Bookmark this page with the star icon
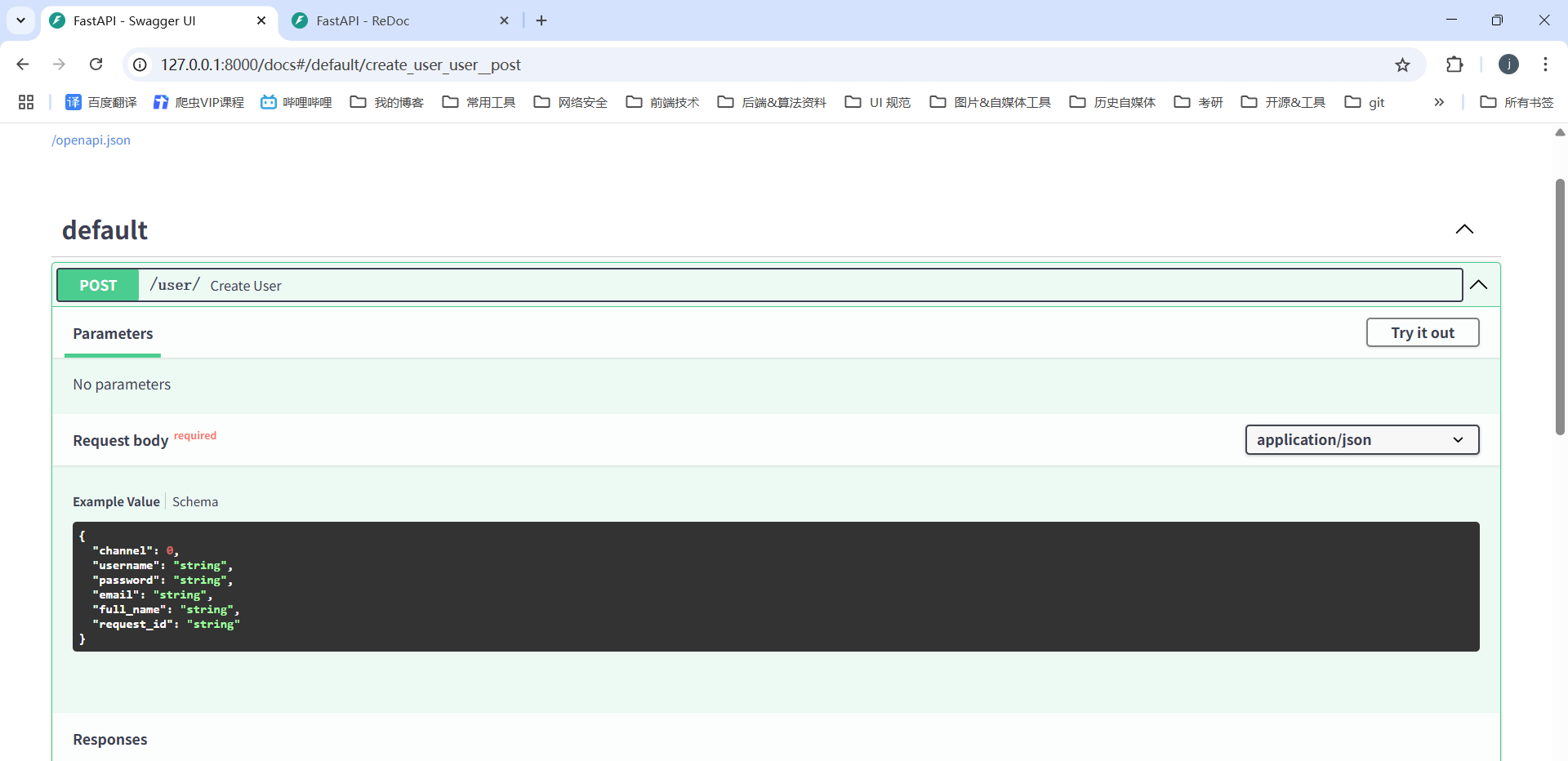This screenshot has height=761, width=1568. [1402, 65]
